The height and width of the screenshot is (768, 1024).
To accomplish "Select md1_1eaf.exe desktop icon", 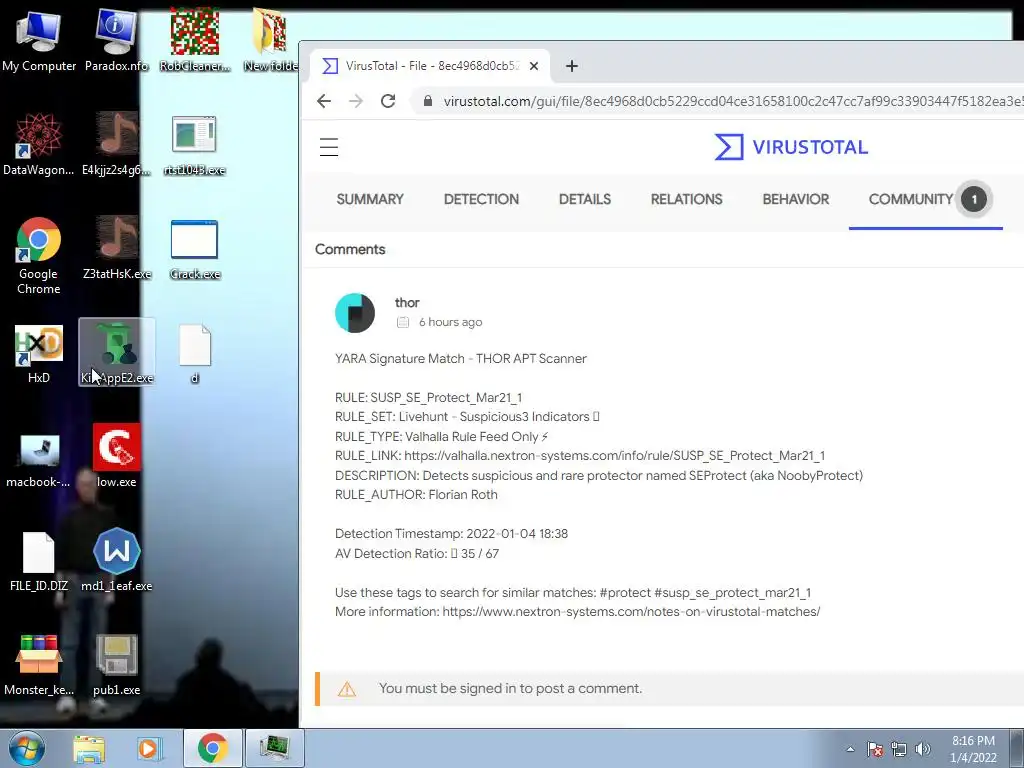I will (x=116, y=560).
